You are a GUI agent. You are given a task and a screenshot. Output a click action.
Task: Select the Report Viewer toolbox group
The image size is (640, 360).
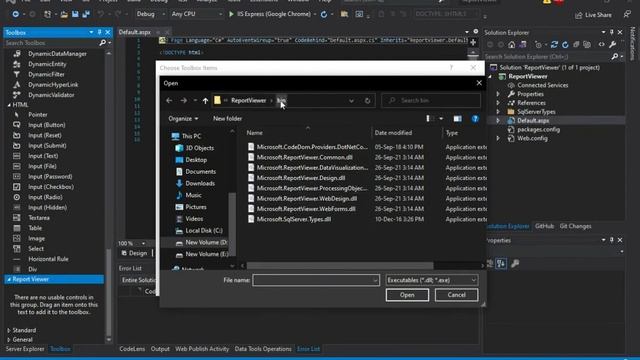click(54, 280)
